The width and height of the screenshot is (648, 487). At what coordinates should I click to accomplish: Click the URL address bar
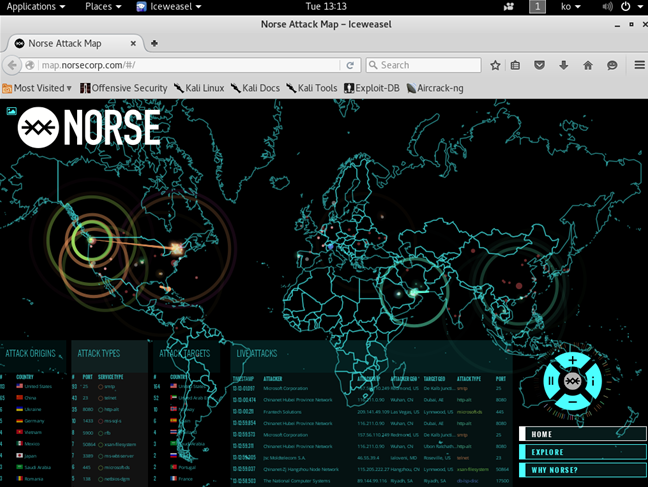pyautogui.click(x=190, y=65)
